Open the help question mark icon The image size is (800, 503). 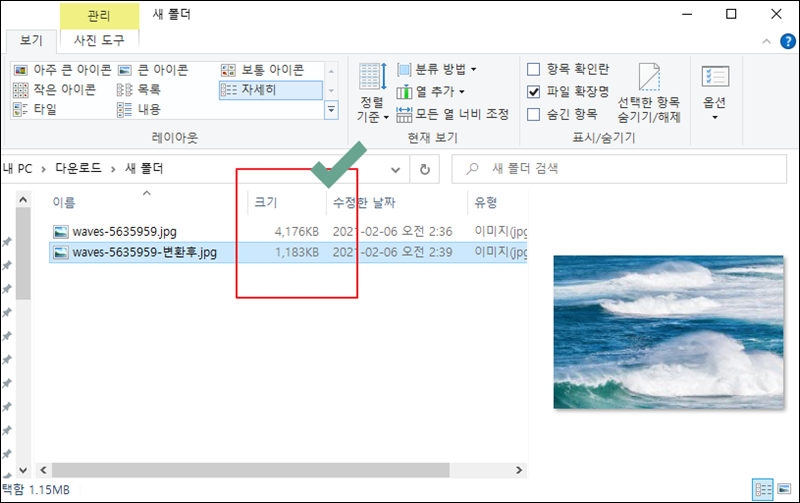tap(788, 41)
